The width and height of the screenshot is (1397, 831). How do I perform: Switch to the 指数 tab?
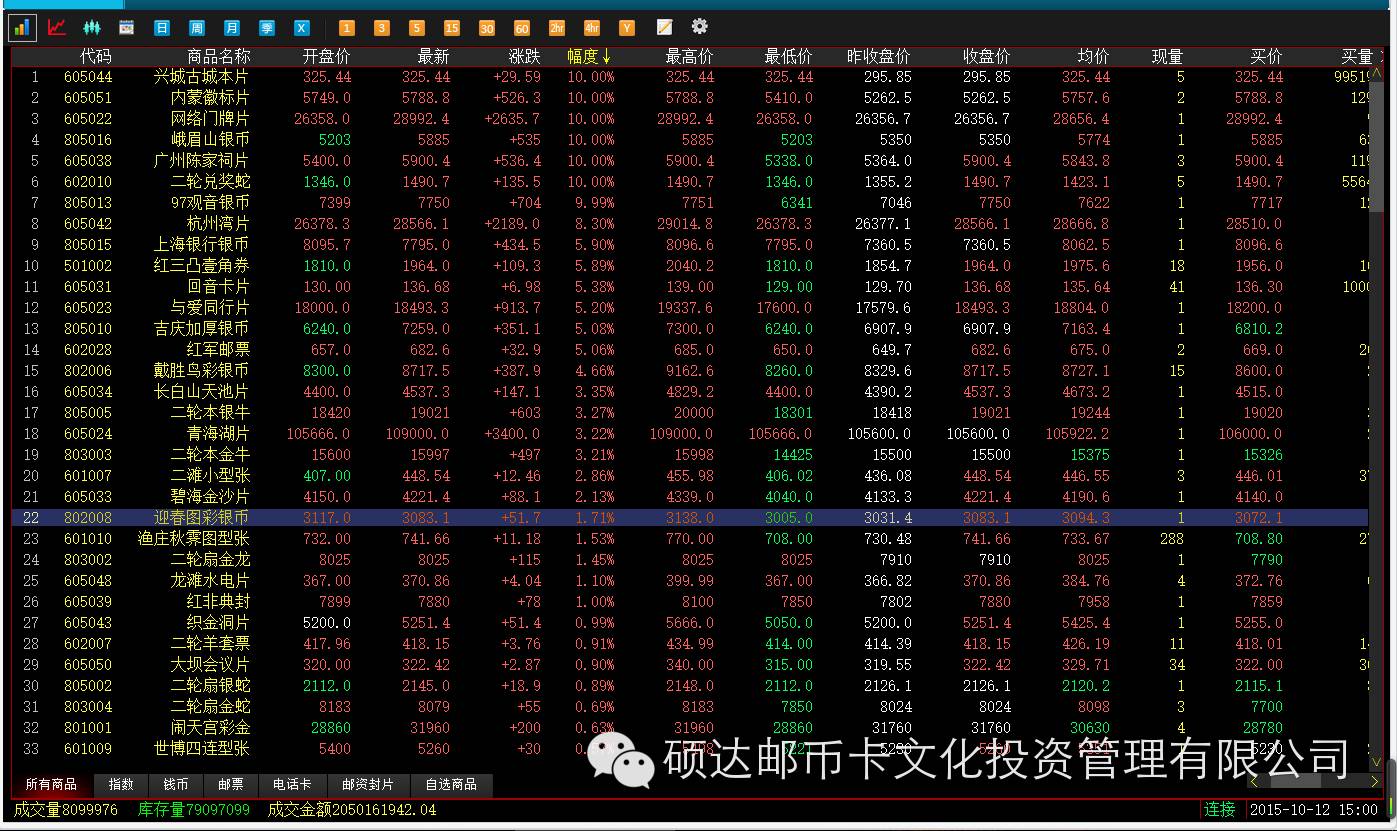click(121, 785)
